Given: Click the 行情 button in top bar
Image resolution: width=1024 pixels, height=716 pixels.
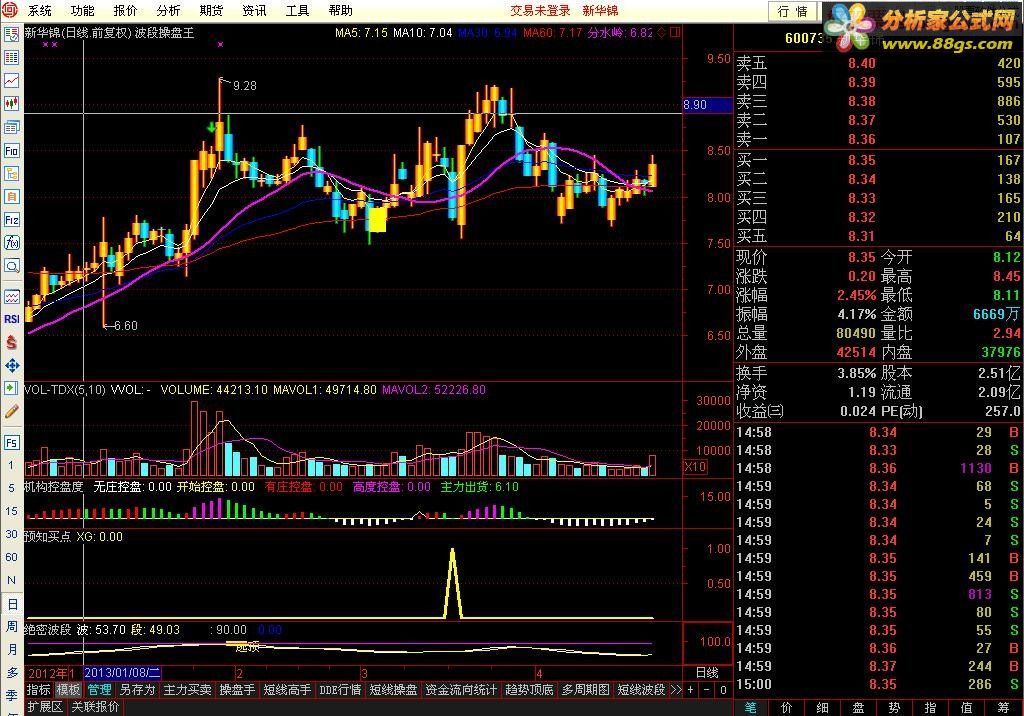Looking at the screenshot, I should click(793, 11).
